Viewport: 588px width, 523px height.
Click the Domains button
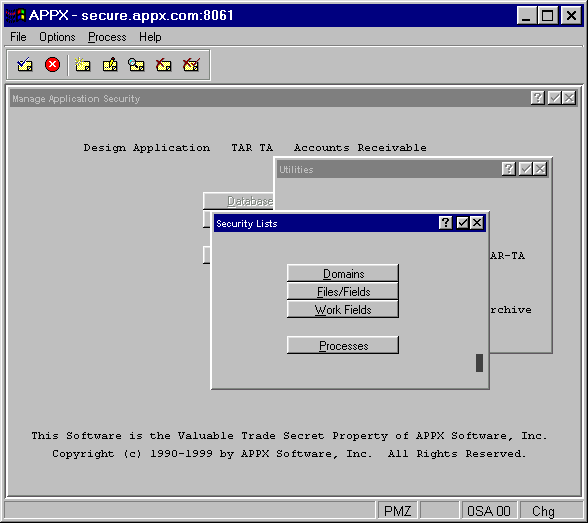(x=343, y=273)
